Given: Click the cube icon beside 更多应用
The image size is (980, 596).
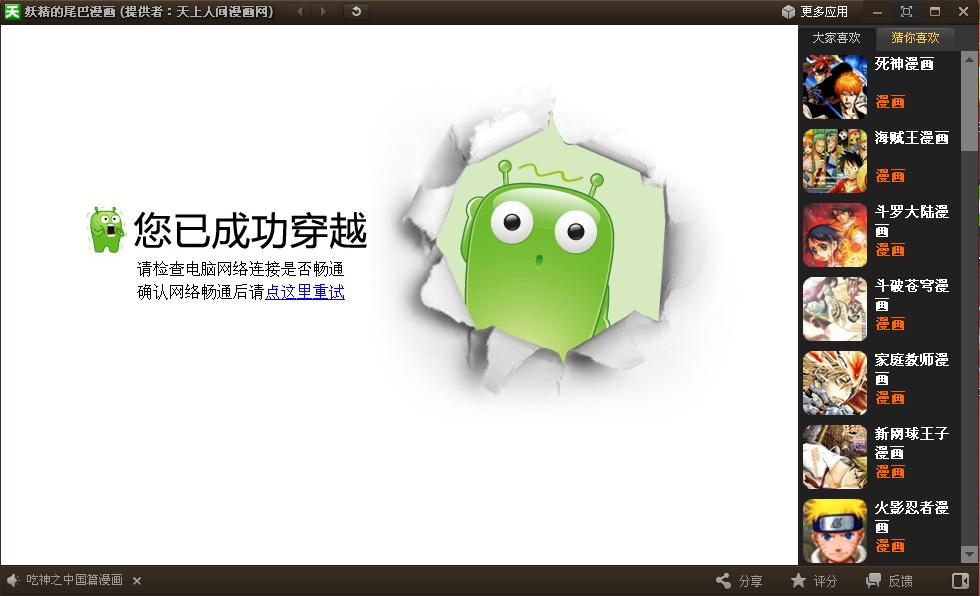Looking at the screenshot, I should [x=789, y=12].
